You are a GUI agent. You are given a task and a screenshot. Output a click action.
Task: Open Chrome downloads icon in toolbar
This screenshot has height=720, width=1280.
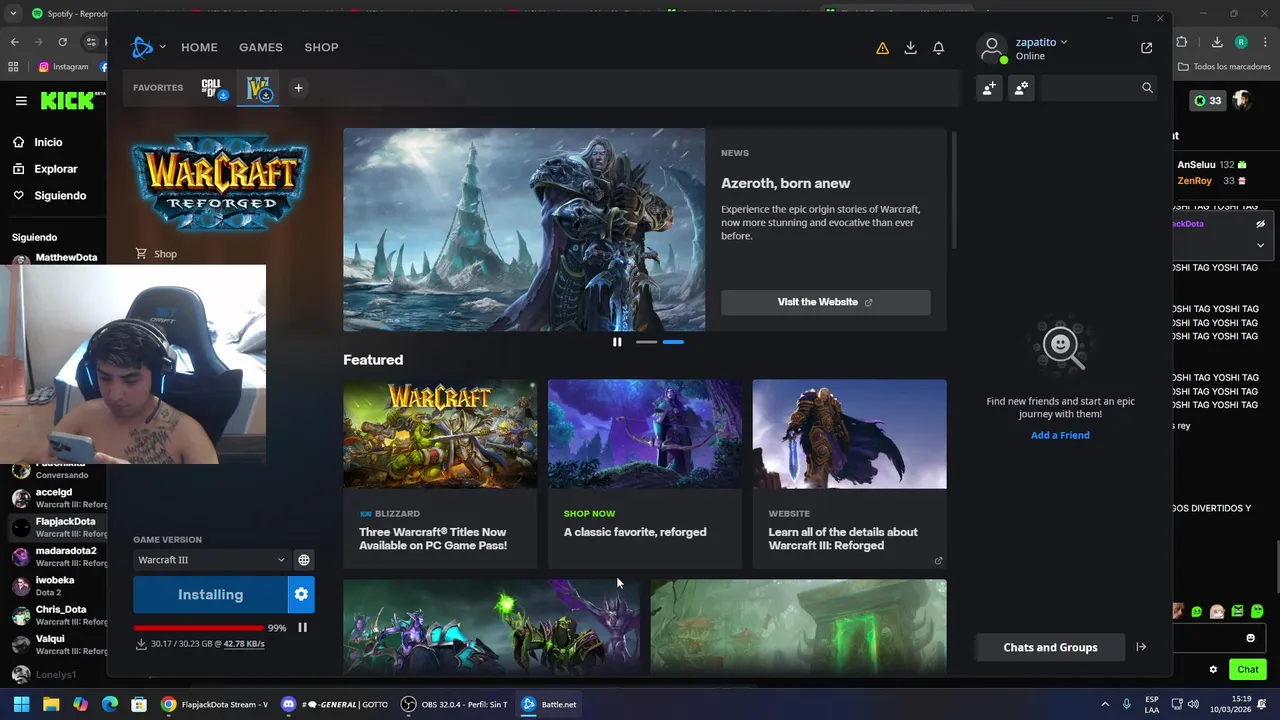[1217, 42]
